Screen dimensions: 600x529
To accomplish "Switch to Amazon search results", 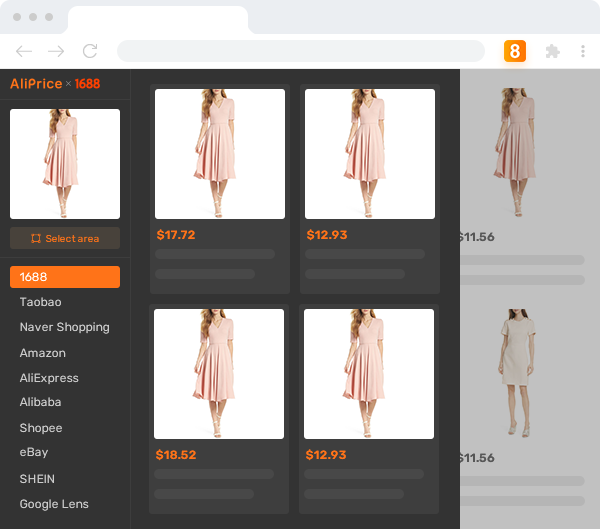I will pos(42,353).
